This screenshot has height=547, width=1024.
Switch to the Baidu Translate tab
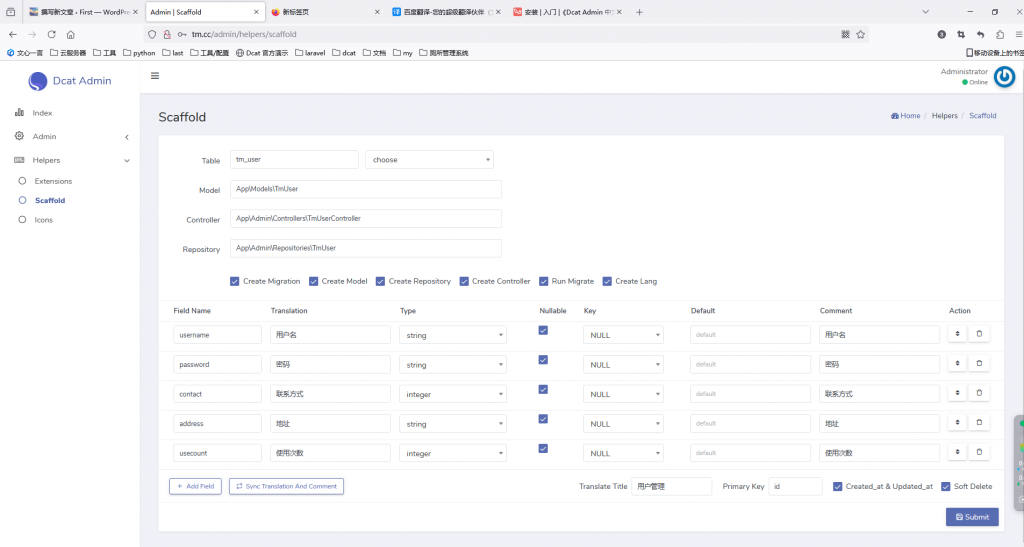click(446, 12)
